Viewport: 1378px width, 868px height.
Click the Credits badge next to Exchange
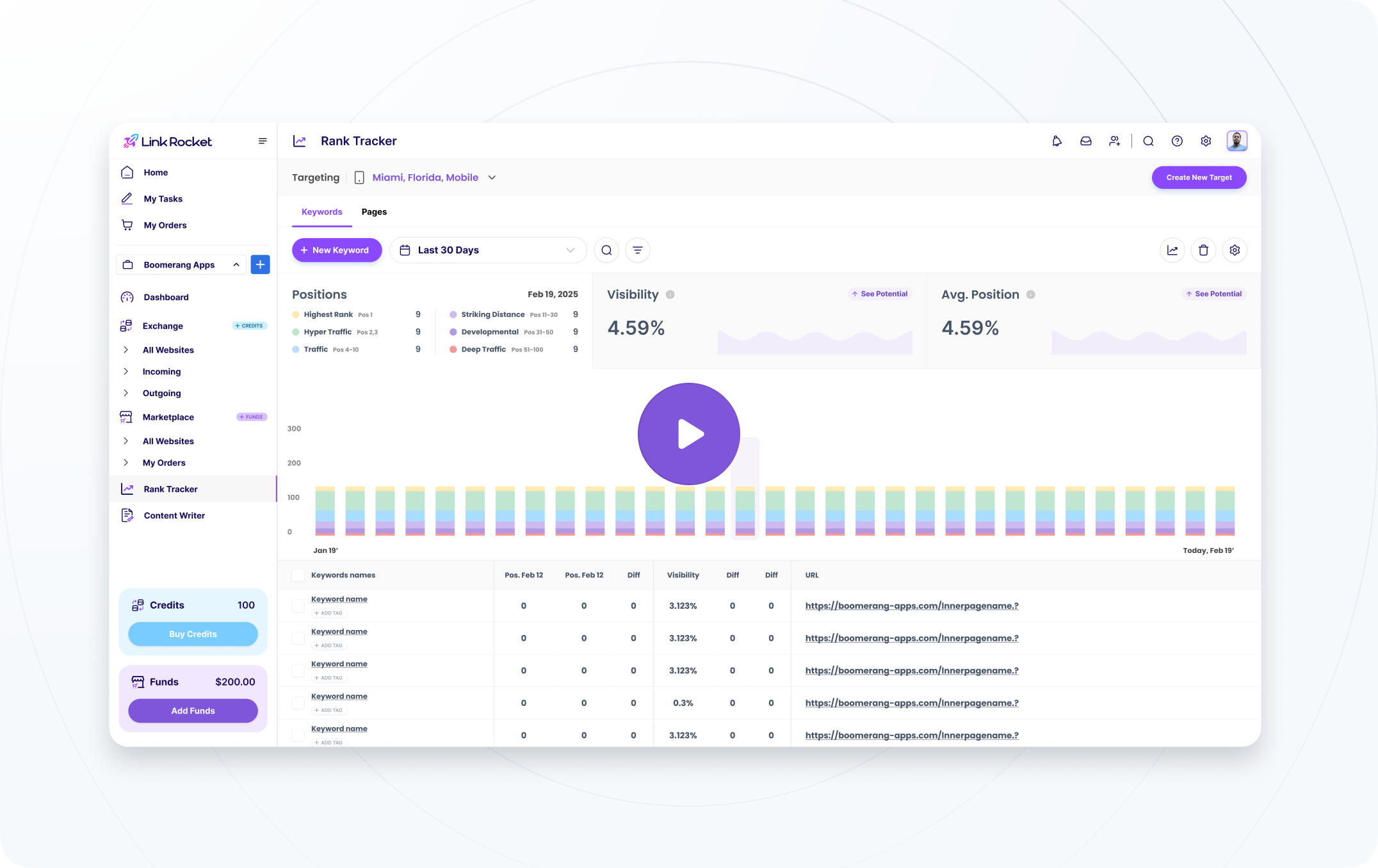point(250,326)
